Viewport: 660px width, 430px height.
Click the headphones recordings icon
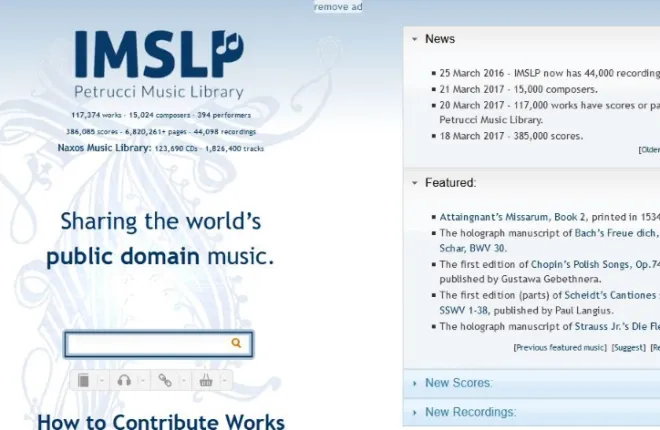124,380
